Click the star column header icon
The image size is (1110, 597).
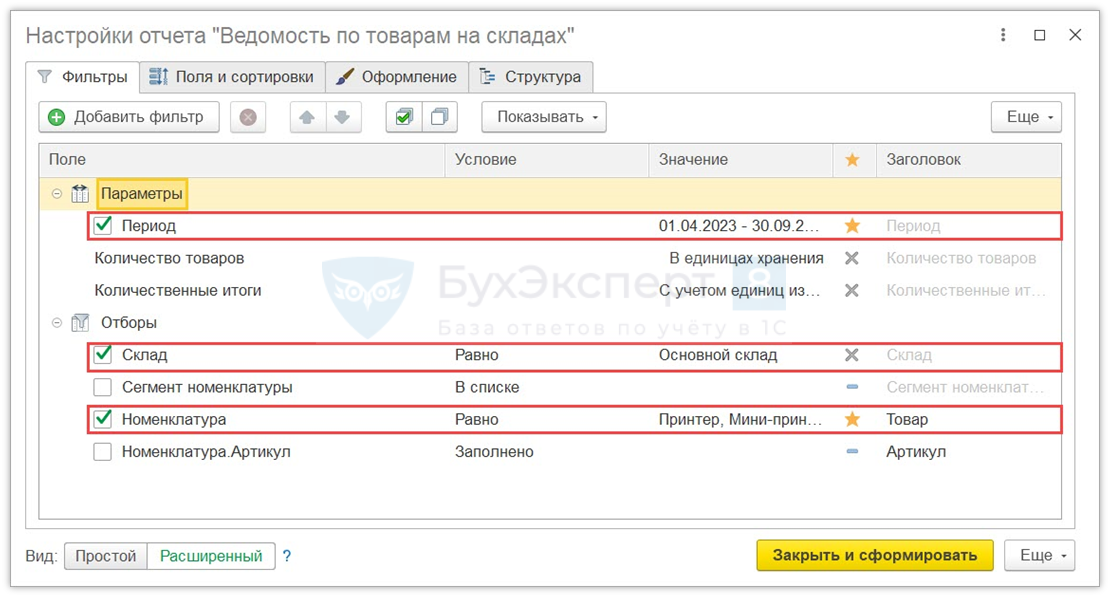tap(852, 160)
